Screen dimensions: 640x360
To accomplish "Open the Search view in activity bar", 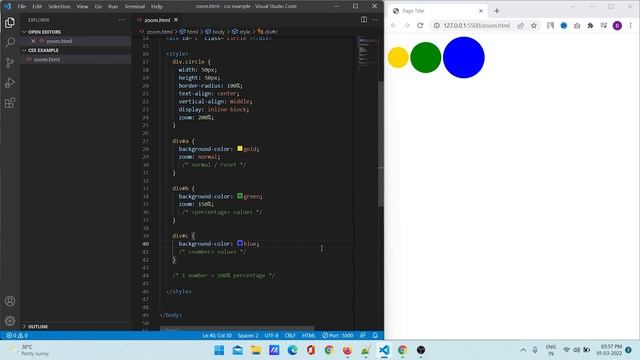I will pos(10,42).
